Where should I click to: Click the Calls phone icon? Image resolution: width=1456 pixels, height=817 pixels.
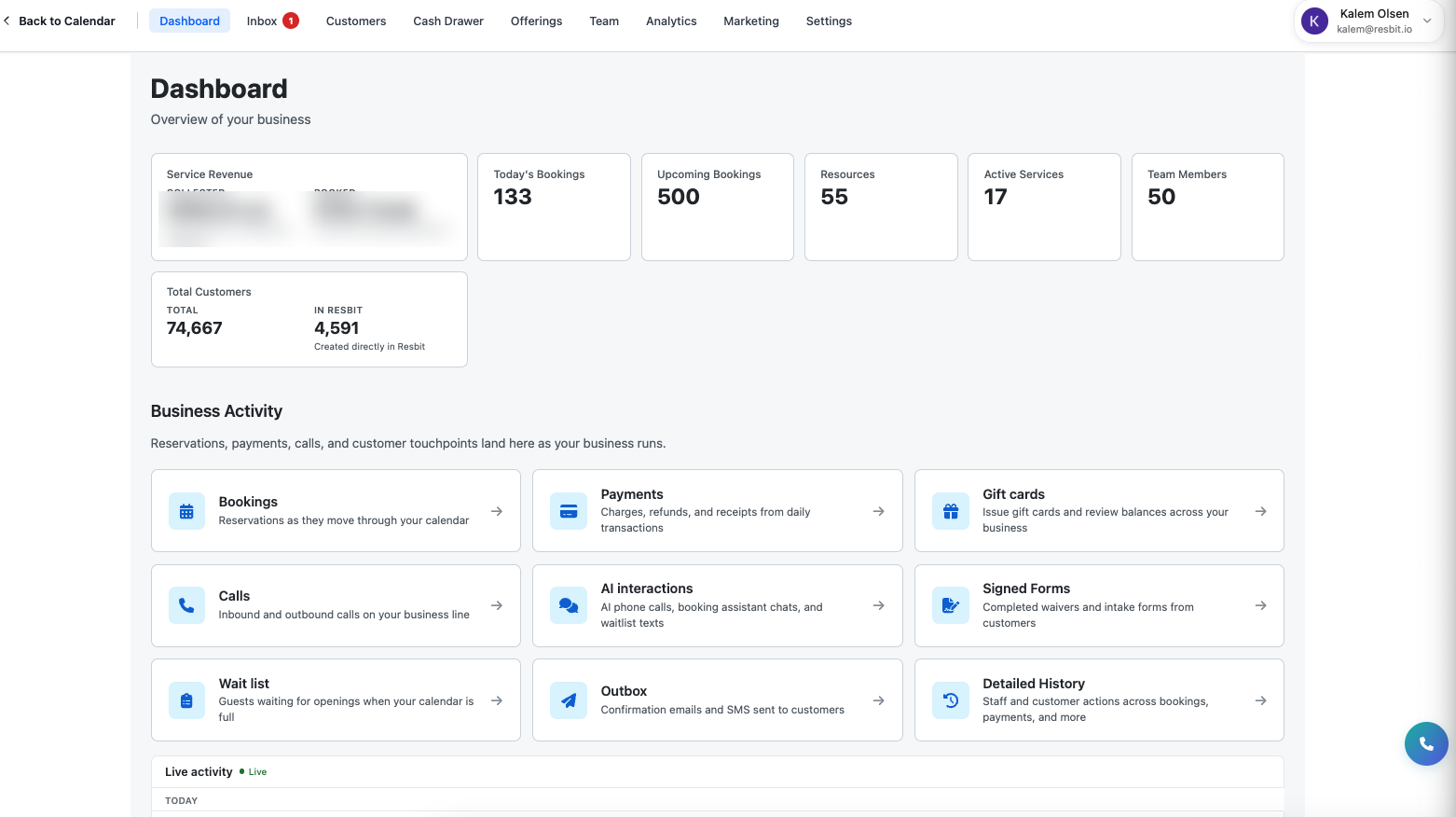pos(186,605)
